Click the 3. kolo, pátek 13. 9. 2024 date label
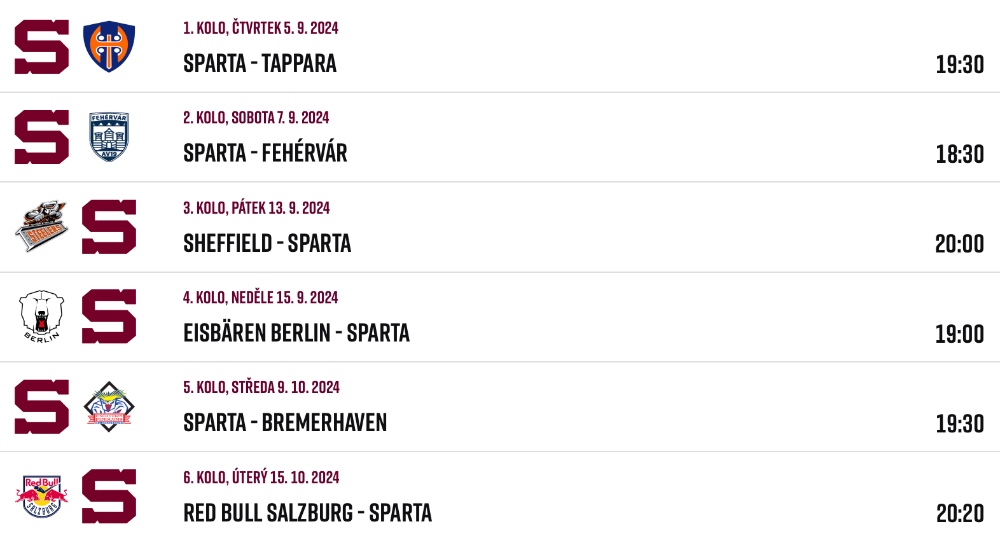 tap(256, 208)
